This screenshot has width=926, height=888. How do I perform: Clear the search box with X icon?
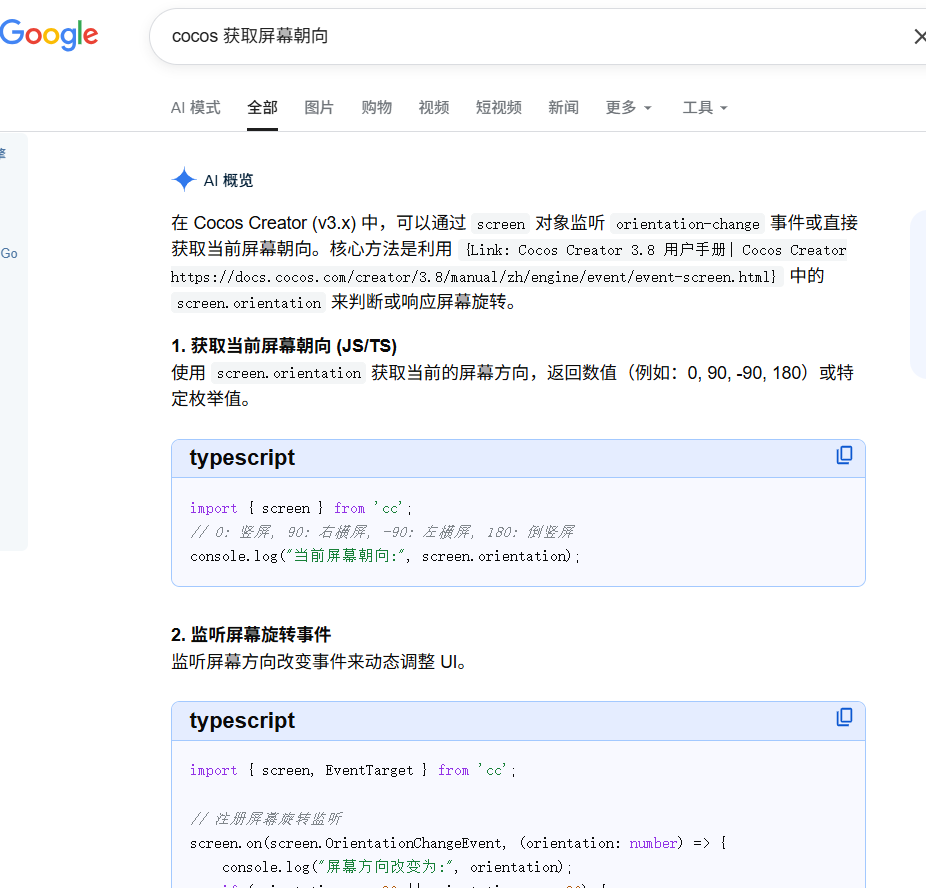coord(918,37)
